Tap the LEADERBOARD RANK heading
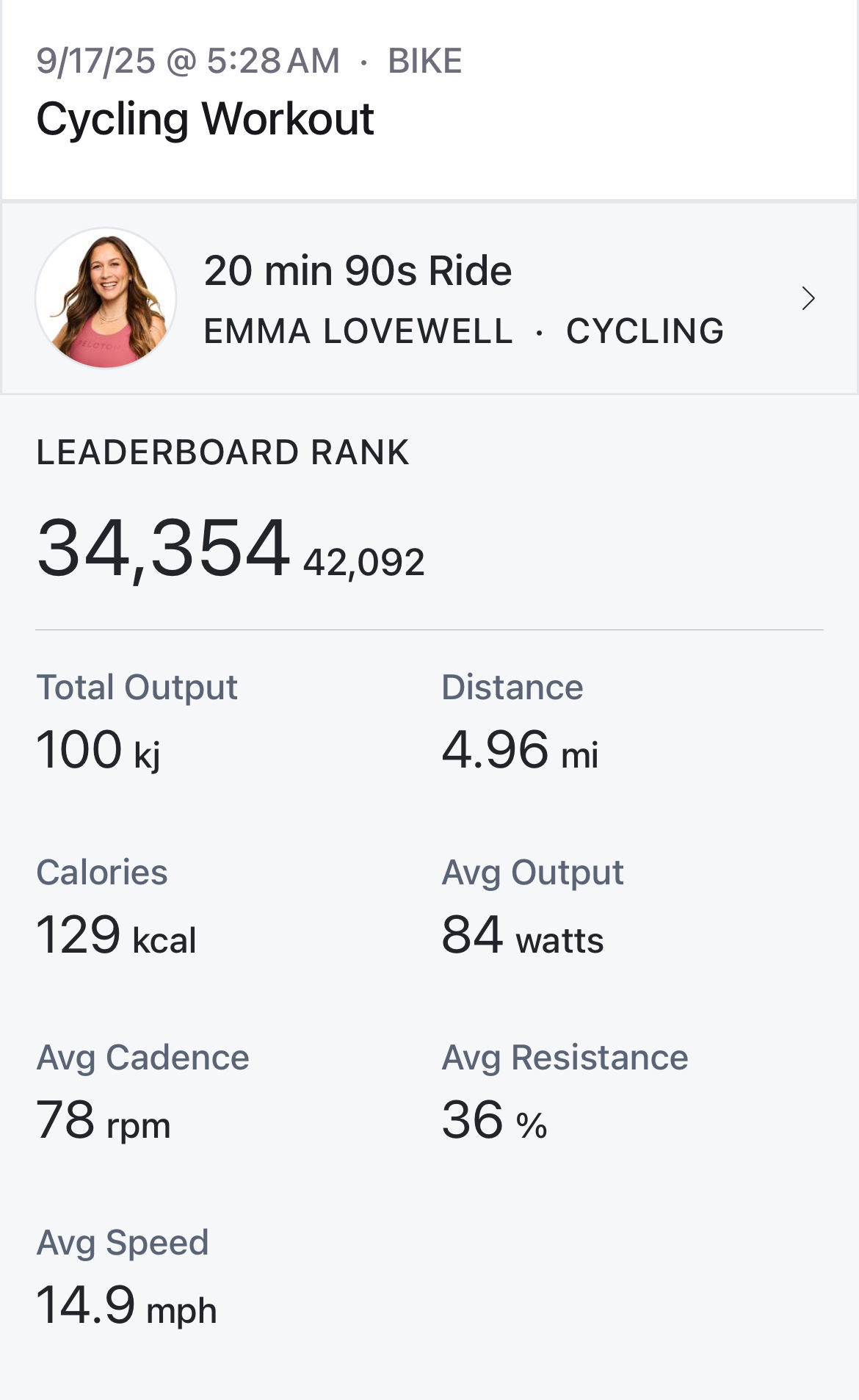Viewport: 859px width, 1400px height. click(222, 452)
